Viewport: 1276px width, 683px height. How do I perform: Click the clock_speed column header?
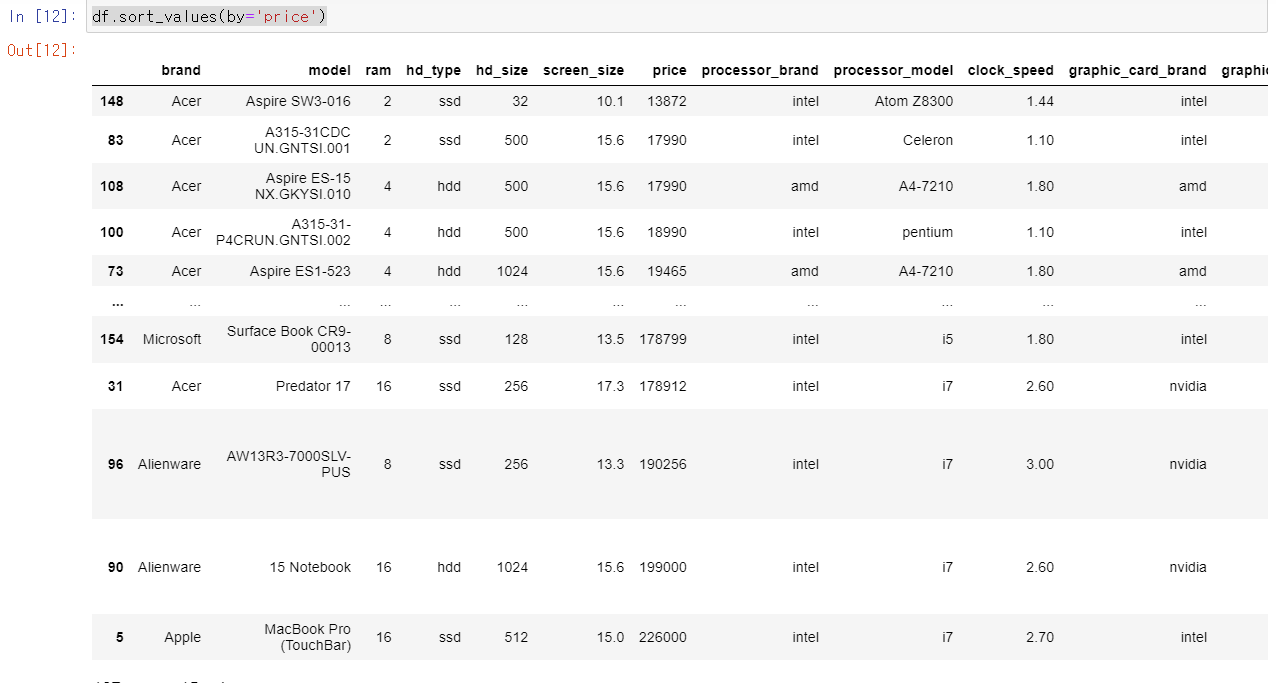(1011, 70)
